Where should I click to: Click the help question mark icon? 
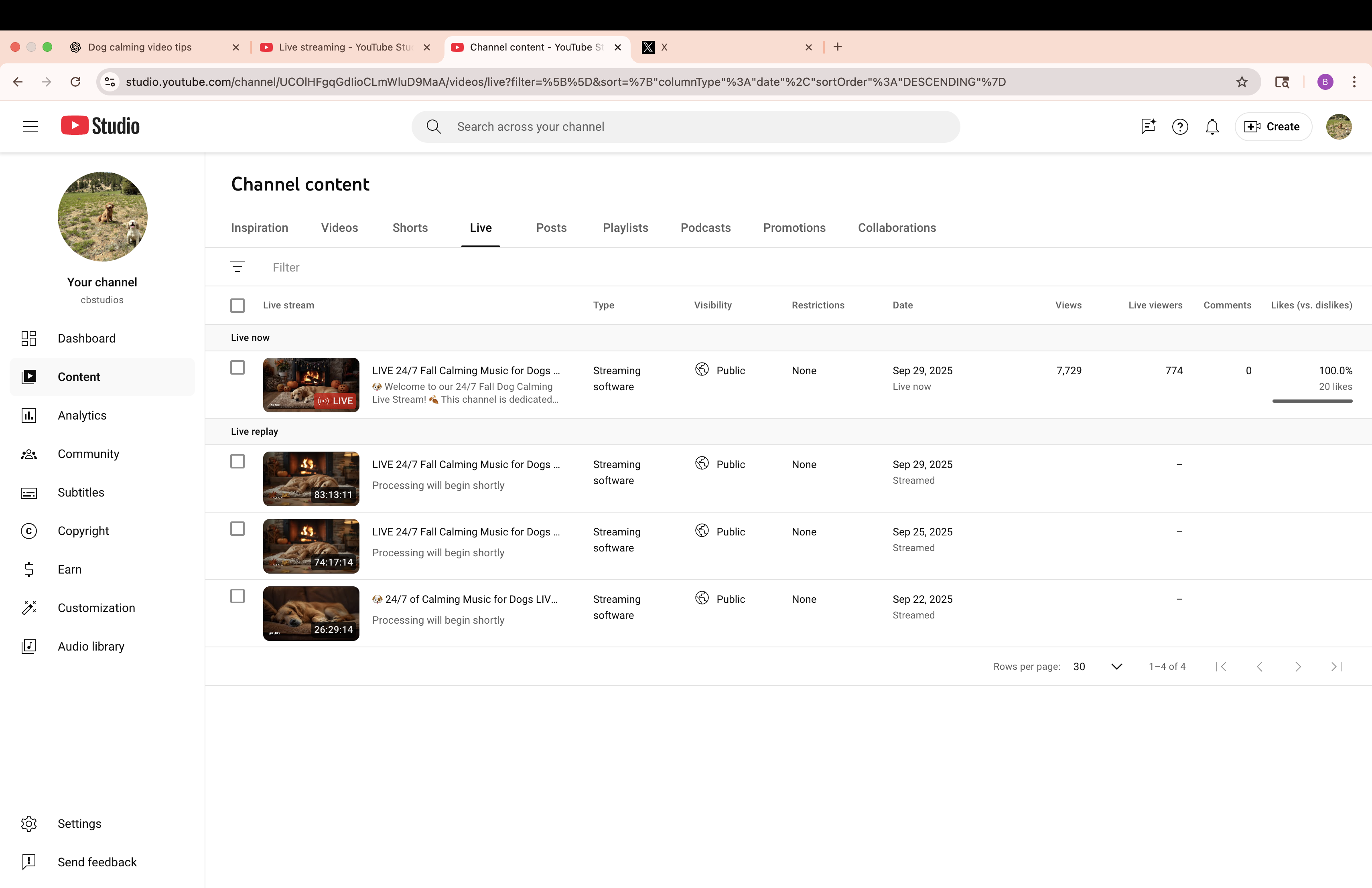pyautogui.click(x=1179, y=127)
